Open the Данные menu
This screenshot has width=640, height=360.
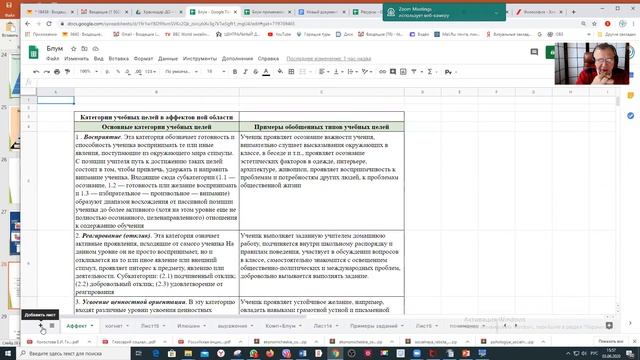pyautogui.click(x=168, y=59)
